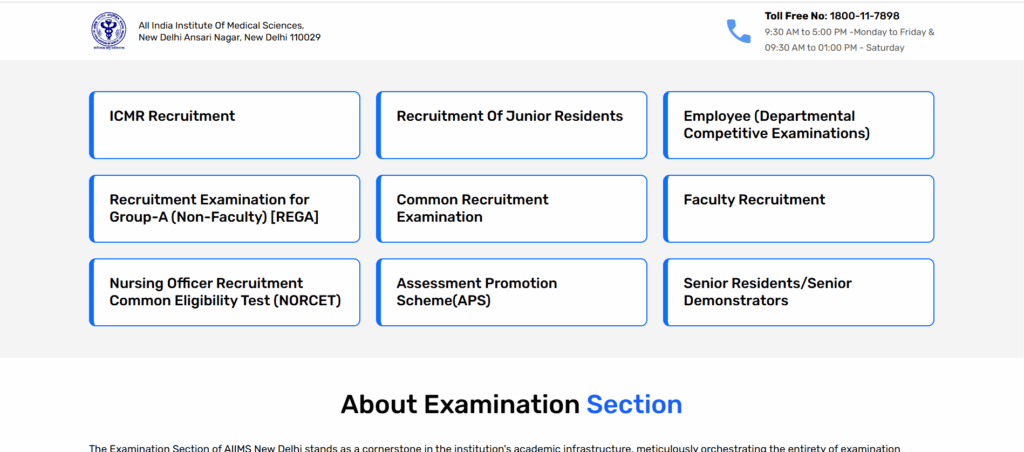Viewport: 1024px width, 452px height.
Task: Select Employee Departmental Competitive Examinations card
Action: (798, 125)
